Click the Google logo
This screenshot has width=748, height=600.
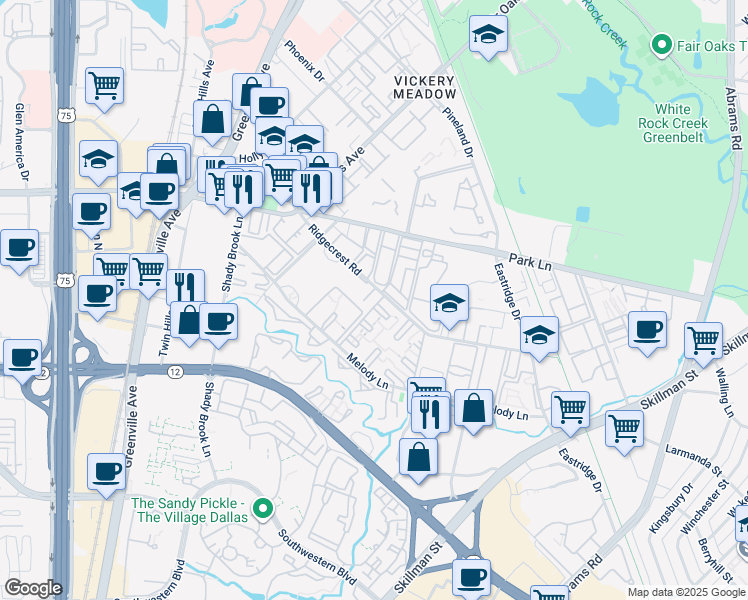click(33, 588)
